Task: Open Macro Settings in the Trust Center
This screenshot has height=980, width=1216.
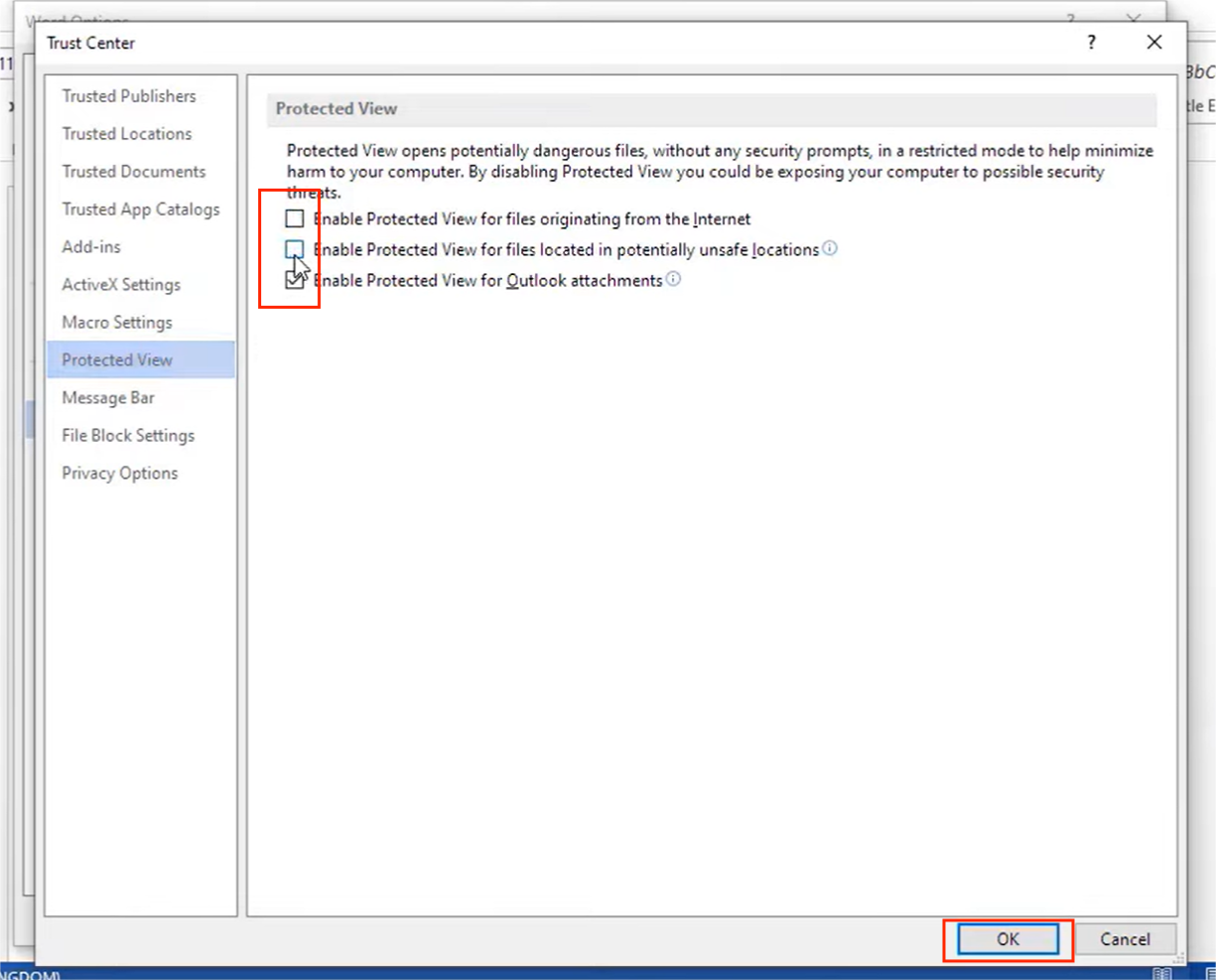Action: [116, 322]
